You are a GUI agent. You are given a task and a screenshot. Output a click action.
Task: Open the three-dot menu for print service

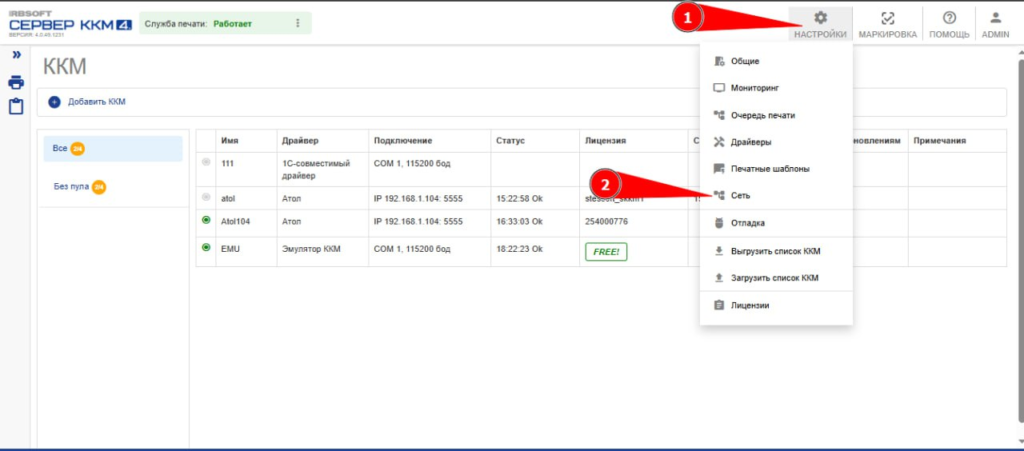[297, 23]
